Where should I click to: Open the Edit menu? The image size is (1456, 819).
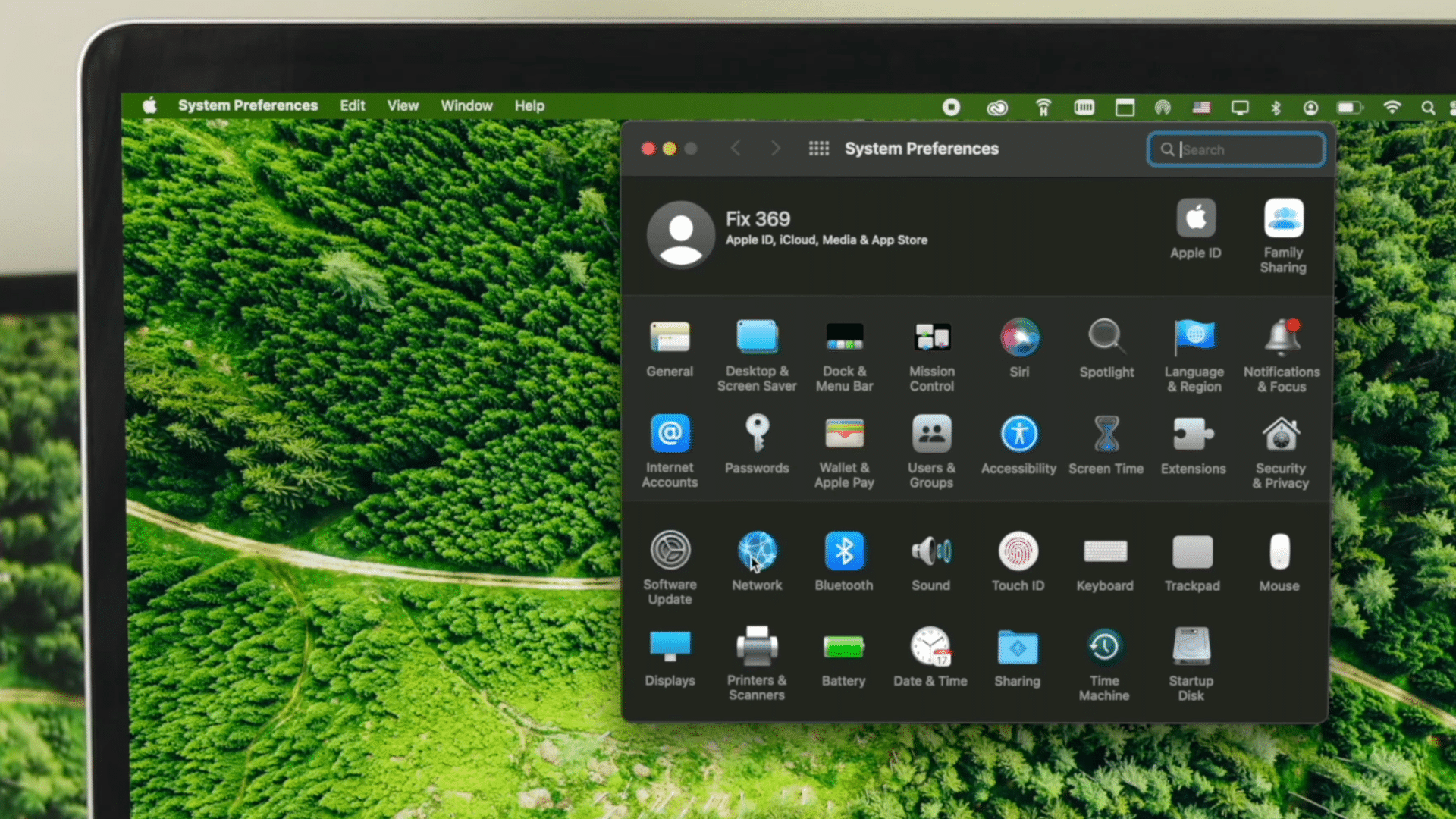click(x=353, y=105)
